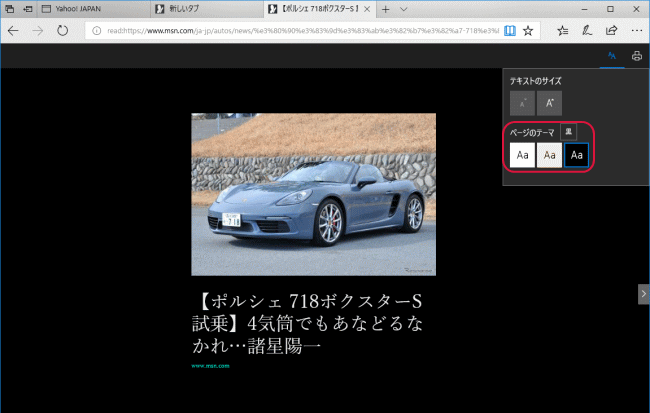
Task: Click the share icon in toolbar
Action: 611,31
